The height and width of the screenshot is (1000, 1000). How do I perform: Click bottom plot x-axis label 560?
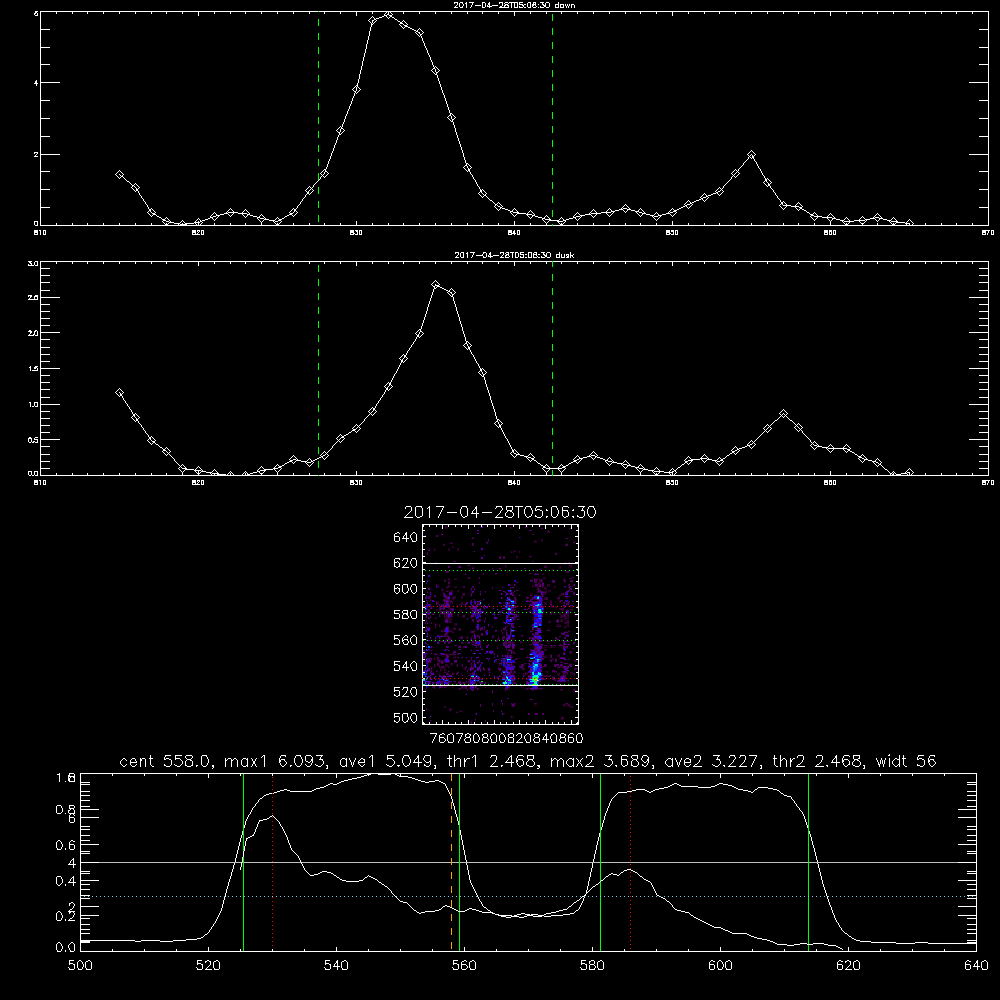464,966
